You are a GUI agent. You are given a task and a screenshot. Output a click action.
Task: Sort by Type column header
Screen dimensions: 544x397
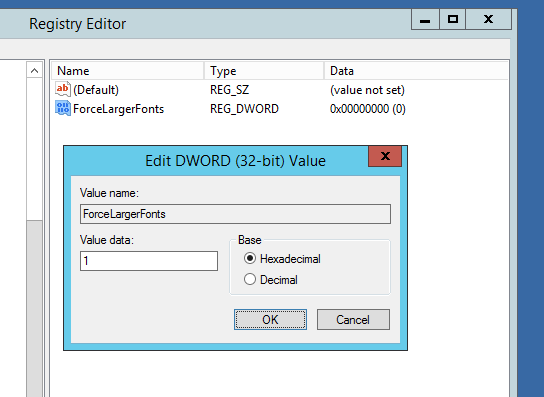point(264,71)
